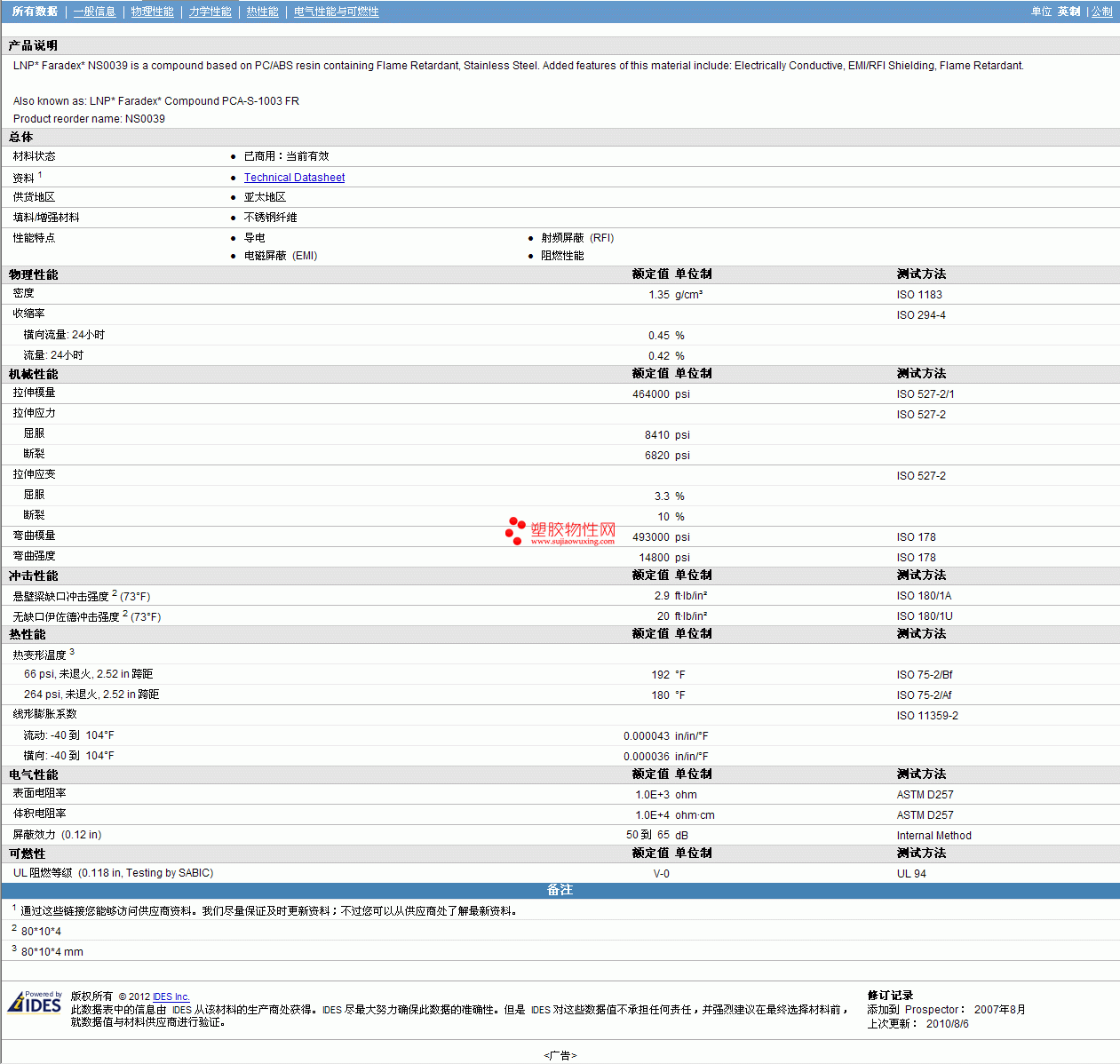
Task: Select the ISO 180/1U test method
Action: click(925, 616)
